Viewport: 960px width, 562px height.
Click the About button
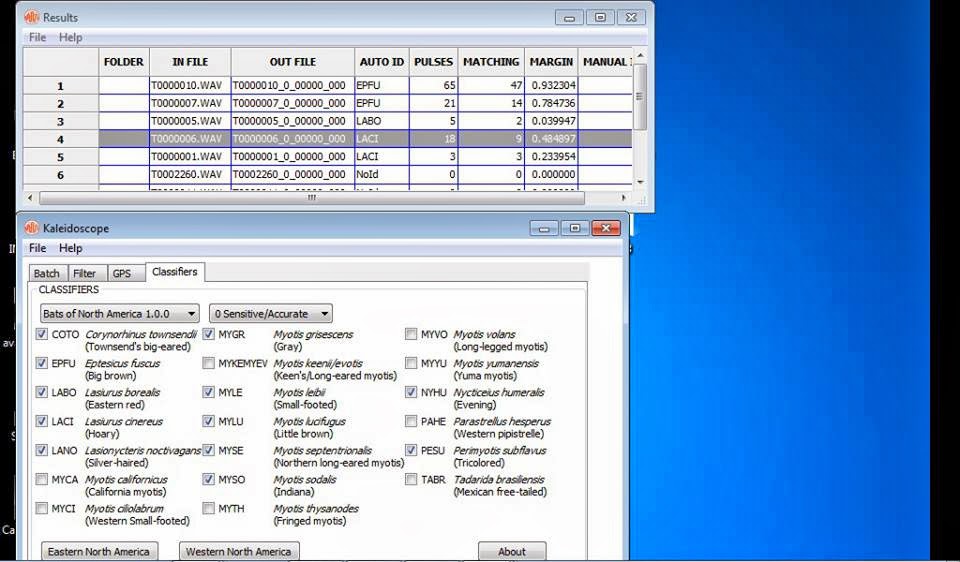point(512,551)
